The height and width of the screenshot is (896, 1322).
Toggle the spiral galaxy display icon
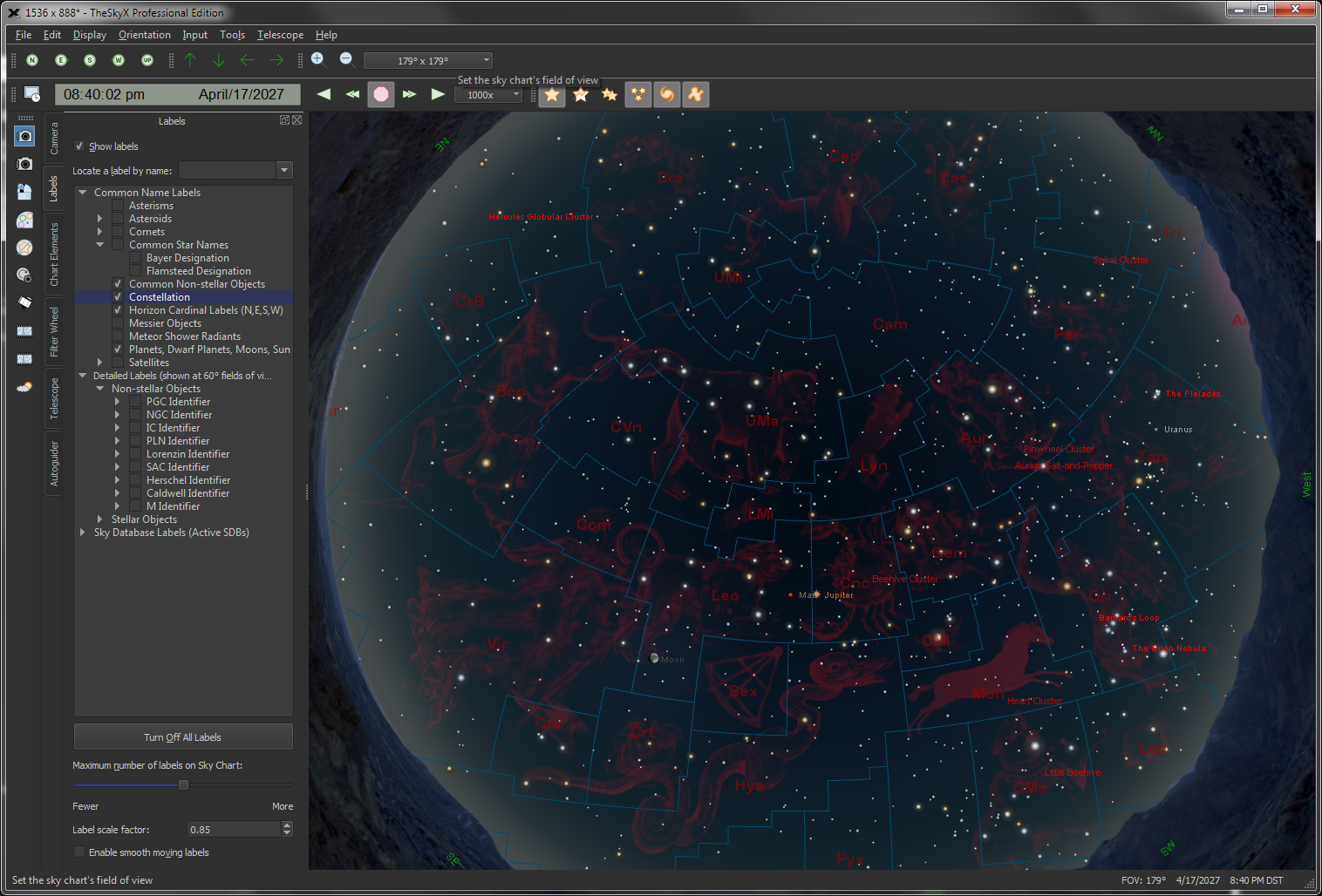tap(667, 94)
